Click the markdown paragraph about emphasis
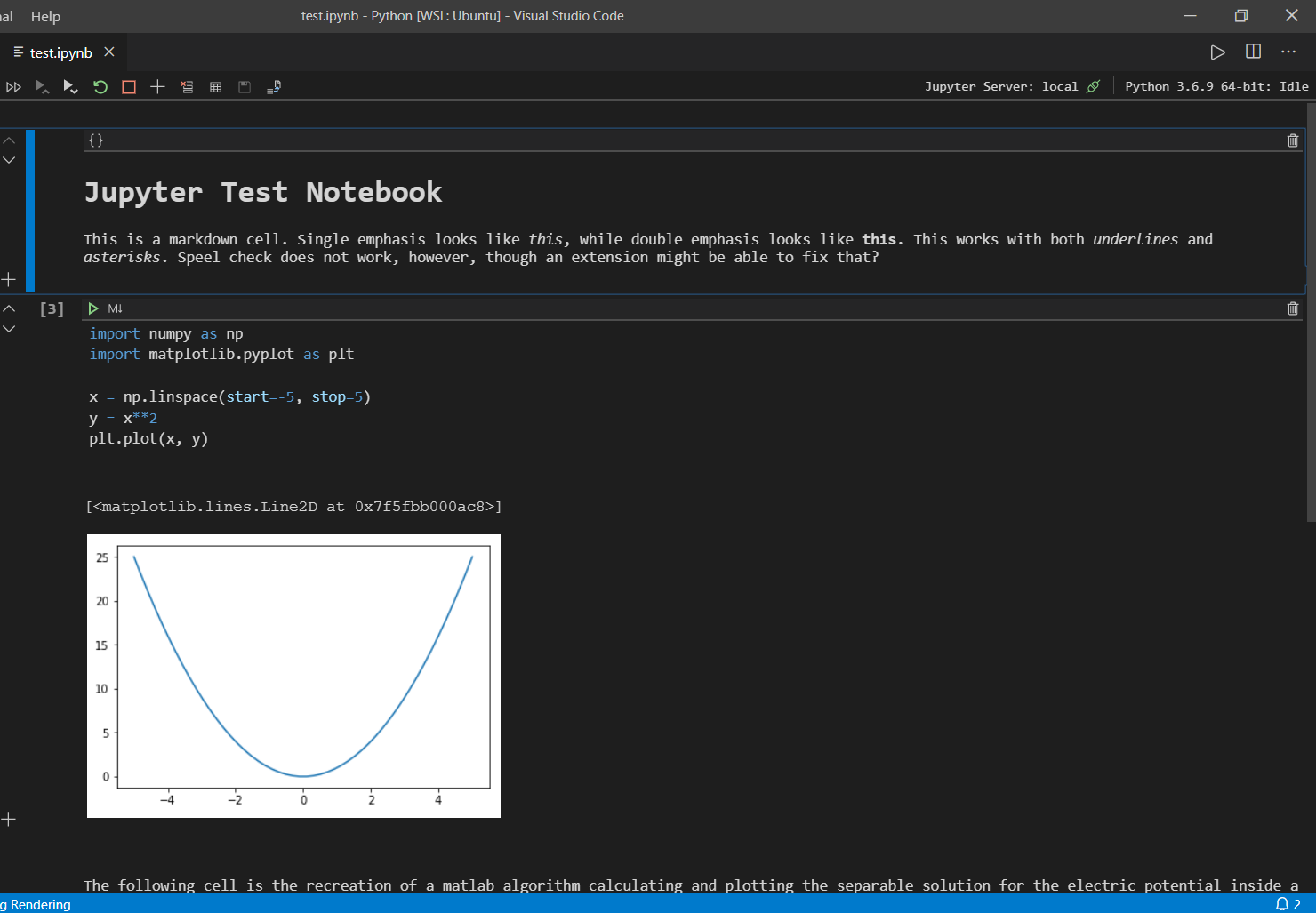The image size is (1316, 913). (648, 248)
